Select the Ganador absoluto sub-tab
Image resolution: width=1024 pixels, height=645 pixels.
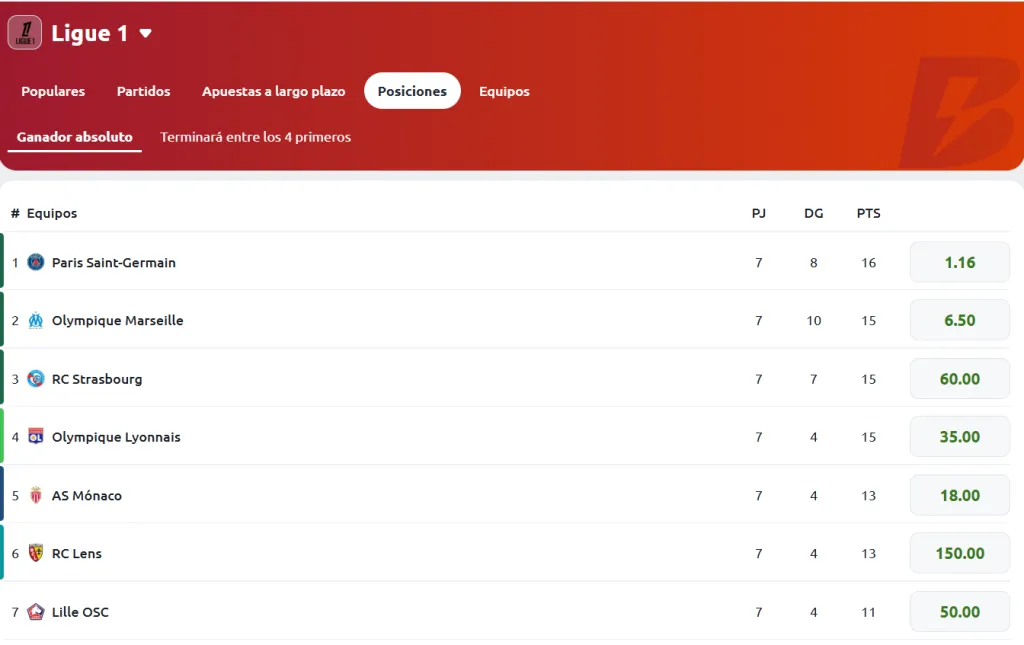tap(75, 137)
